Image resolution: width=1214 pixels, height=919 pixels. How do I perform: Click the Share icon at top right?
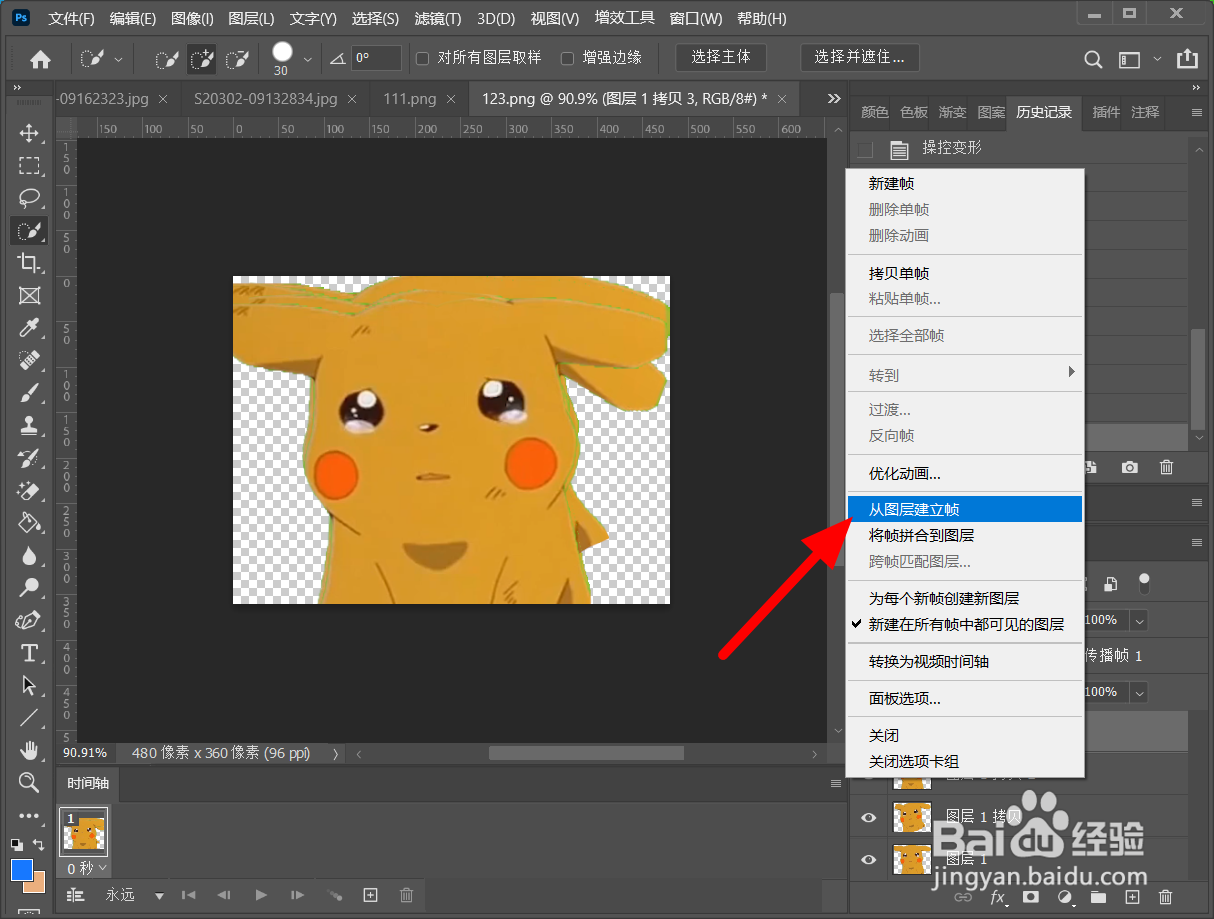pos(1187,59)
